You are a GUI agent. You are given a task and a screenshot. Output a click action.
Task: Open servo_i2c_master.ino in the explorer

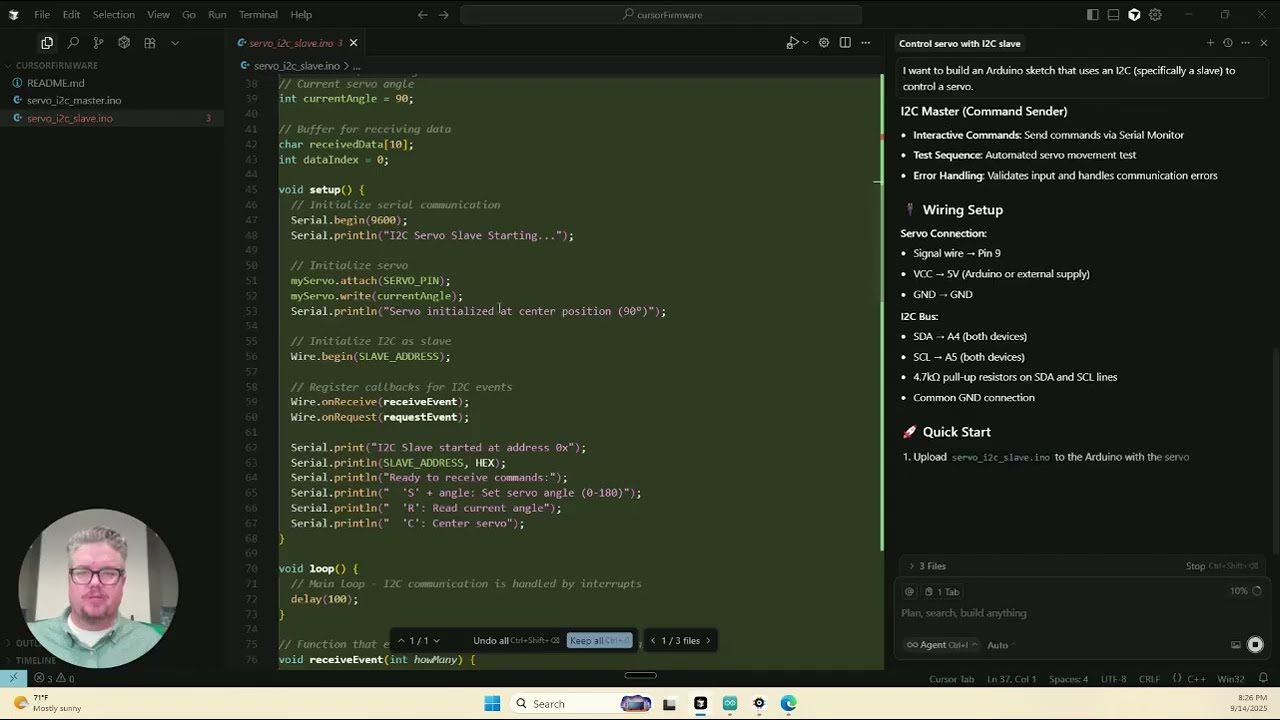(74, 100)
